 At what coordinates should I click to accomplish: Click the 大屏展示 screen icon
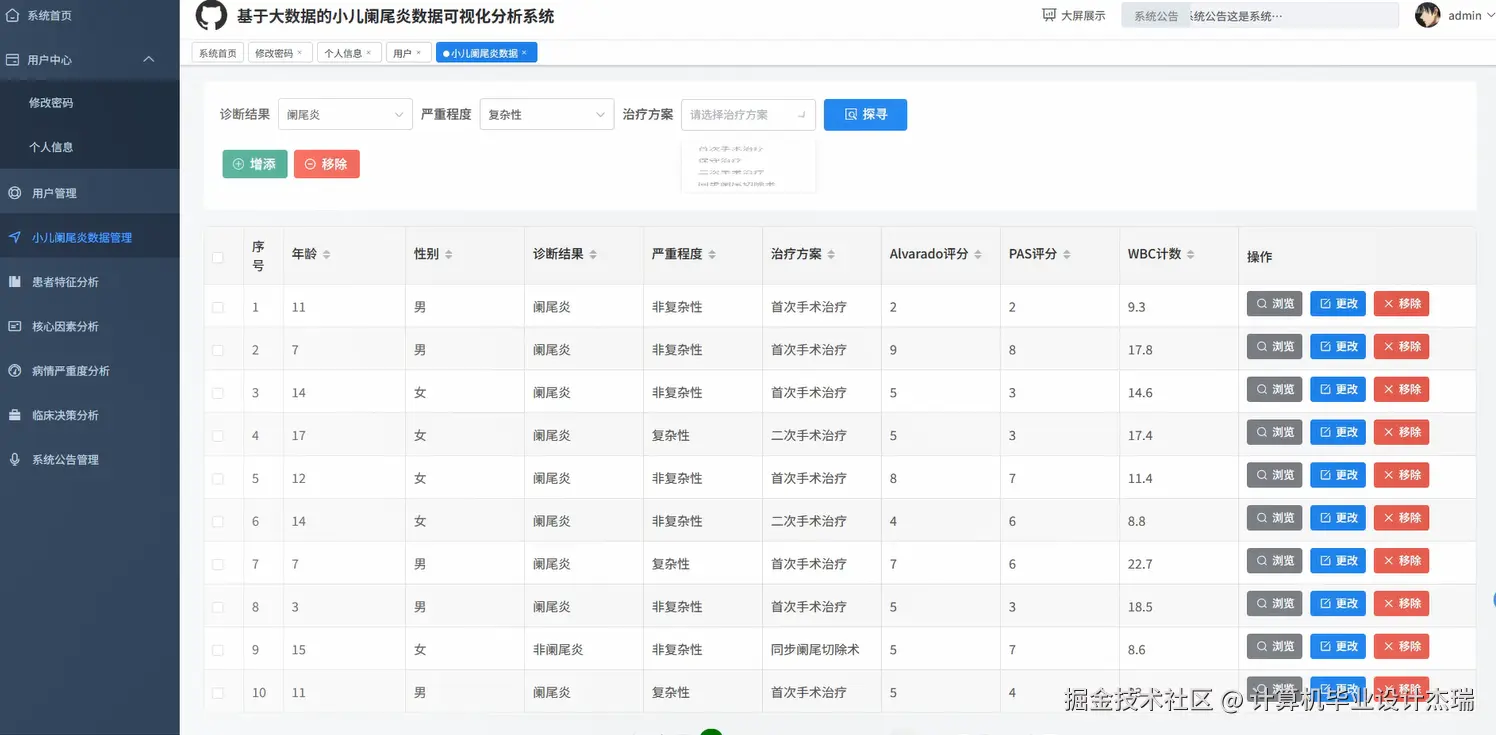click(1049, 15)
